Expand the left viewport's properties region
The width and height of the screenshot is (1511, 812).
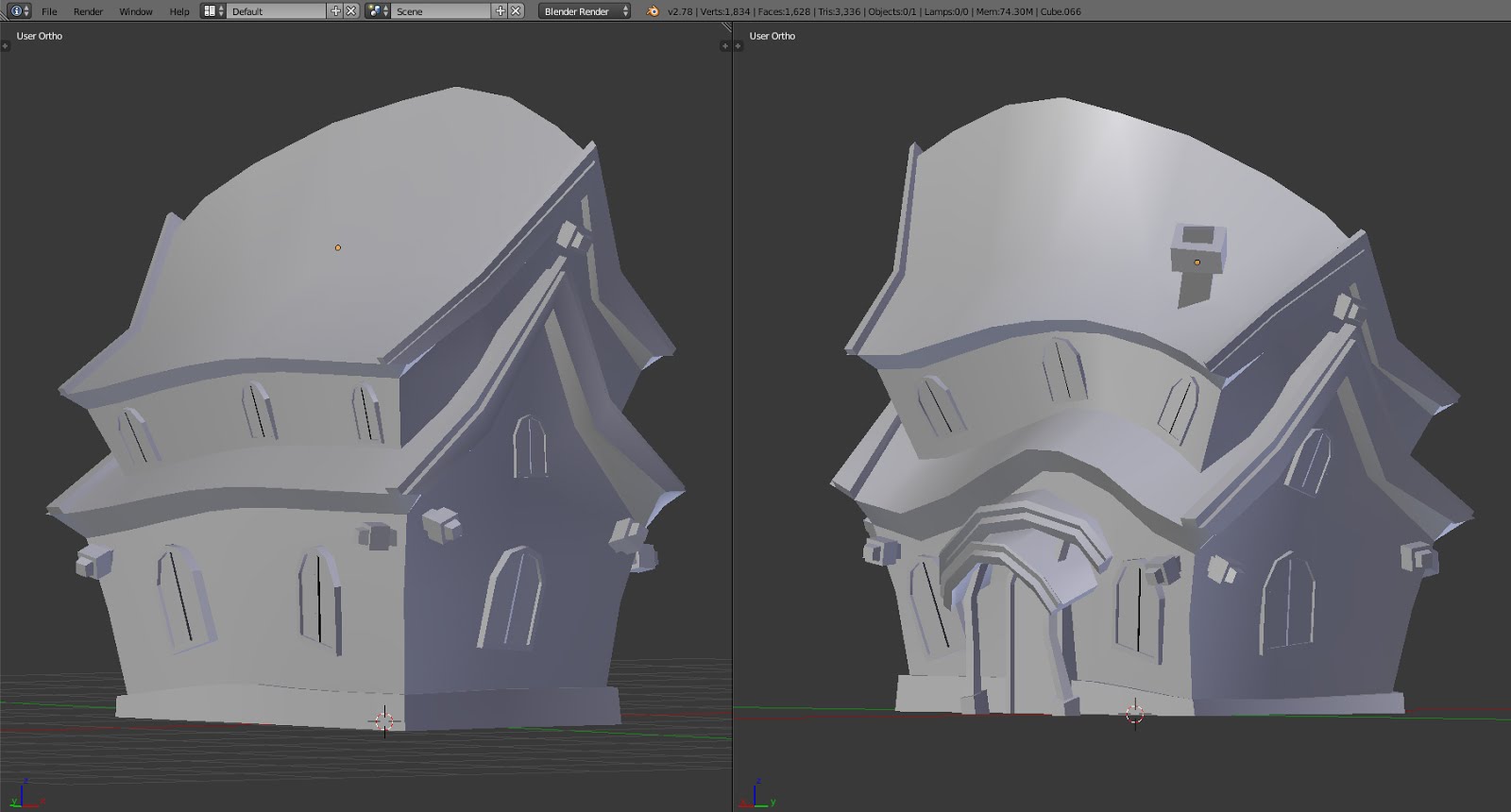tap(725, 45)
